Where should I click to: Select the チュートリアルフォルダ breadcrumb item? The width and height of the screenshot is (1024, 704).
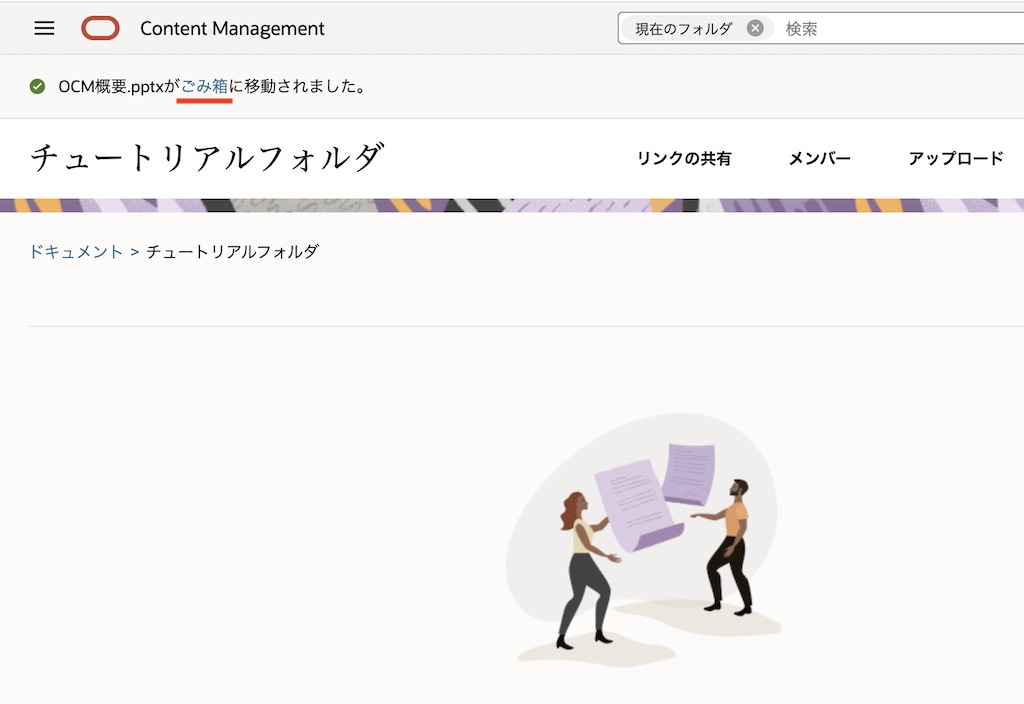point(235,252)
